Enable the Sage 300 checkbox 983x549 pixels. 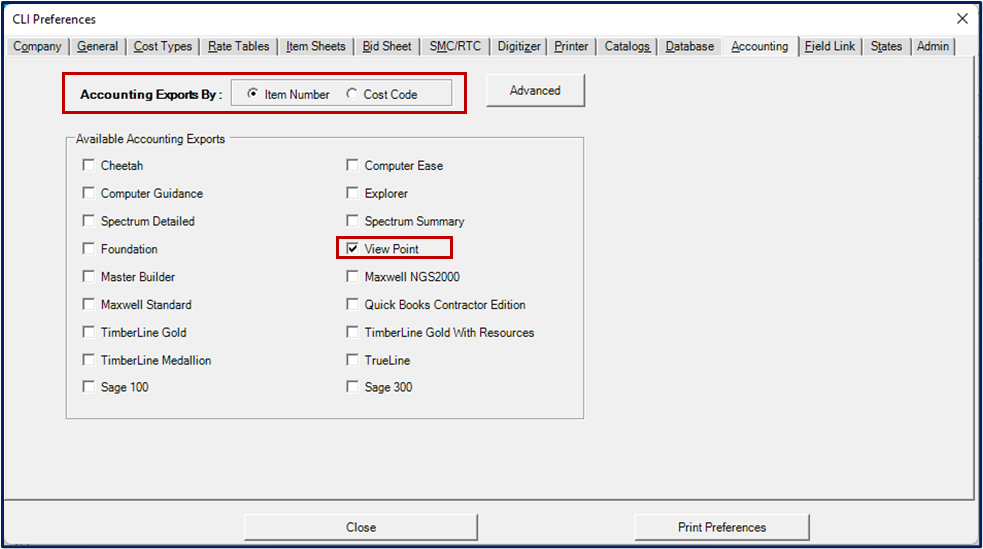pos(352,387)
